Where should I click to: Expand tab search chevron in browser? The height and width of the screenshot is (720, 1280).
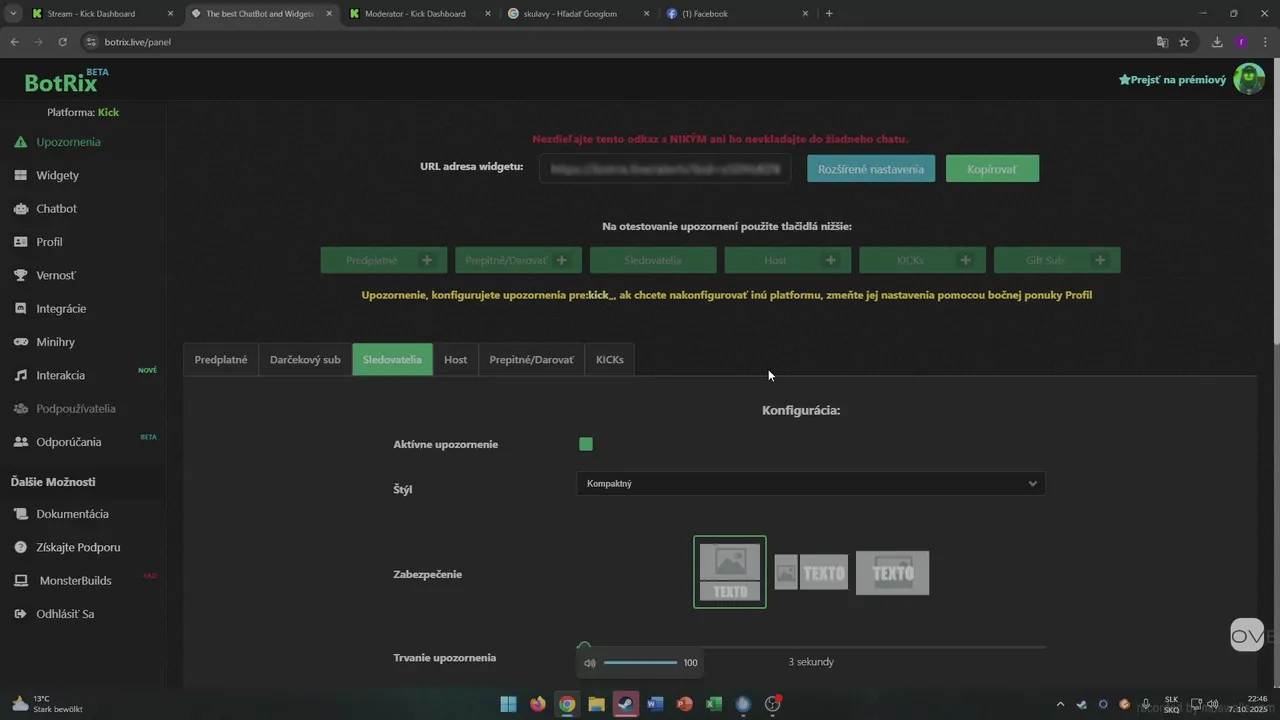[14, 13]
